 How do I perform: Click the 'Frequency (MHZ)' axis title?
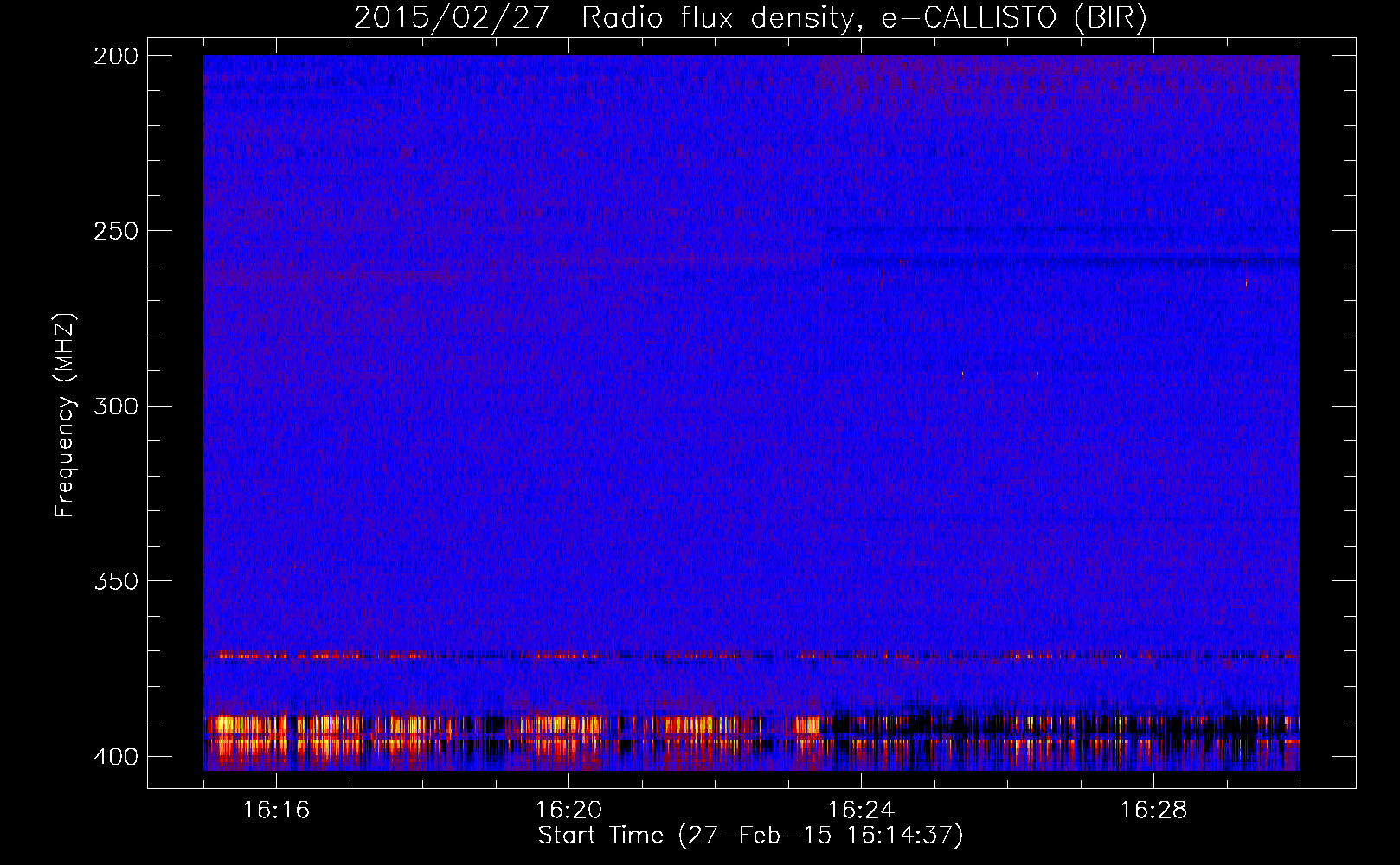tap(65, 414)
